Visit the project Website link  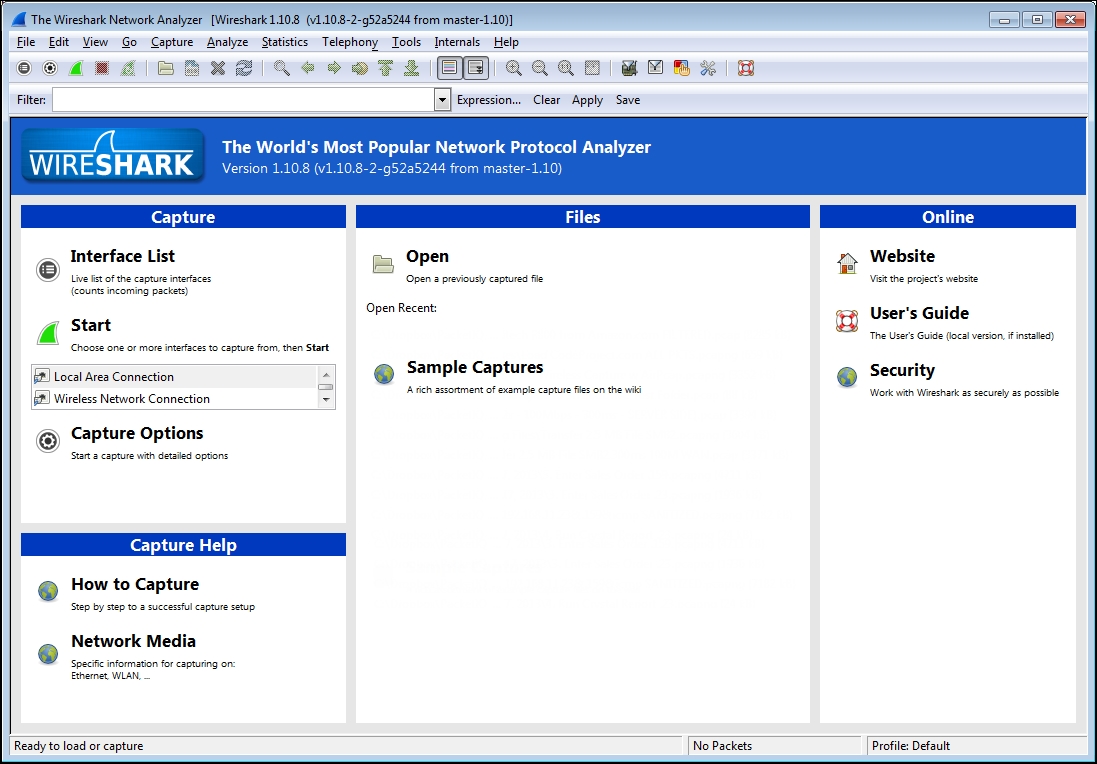(903, 256)
